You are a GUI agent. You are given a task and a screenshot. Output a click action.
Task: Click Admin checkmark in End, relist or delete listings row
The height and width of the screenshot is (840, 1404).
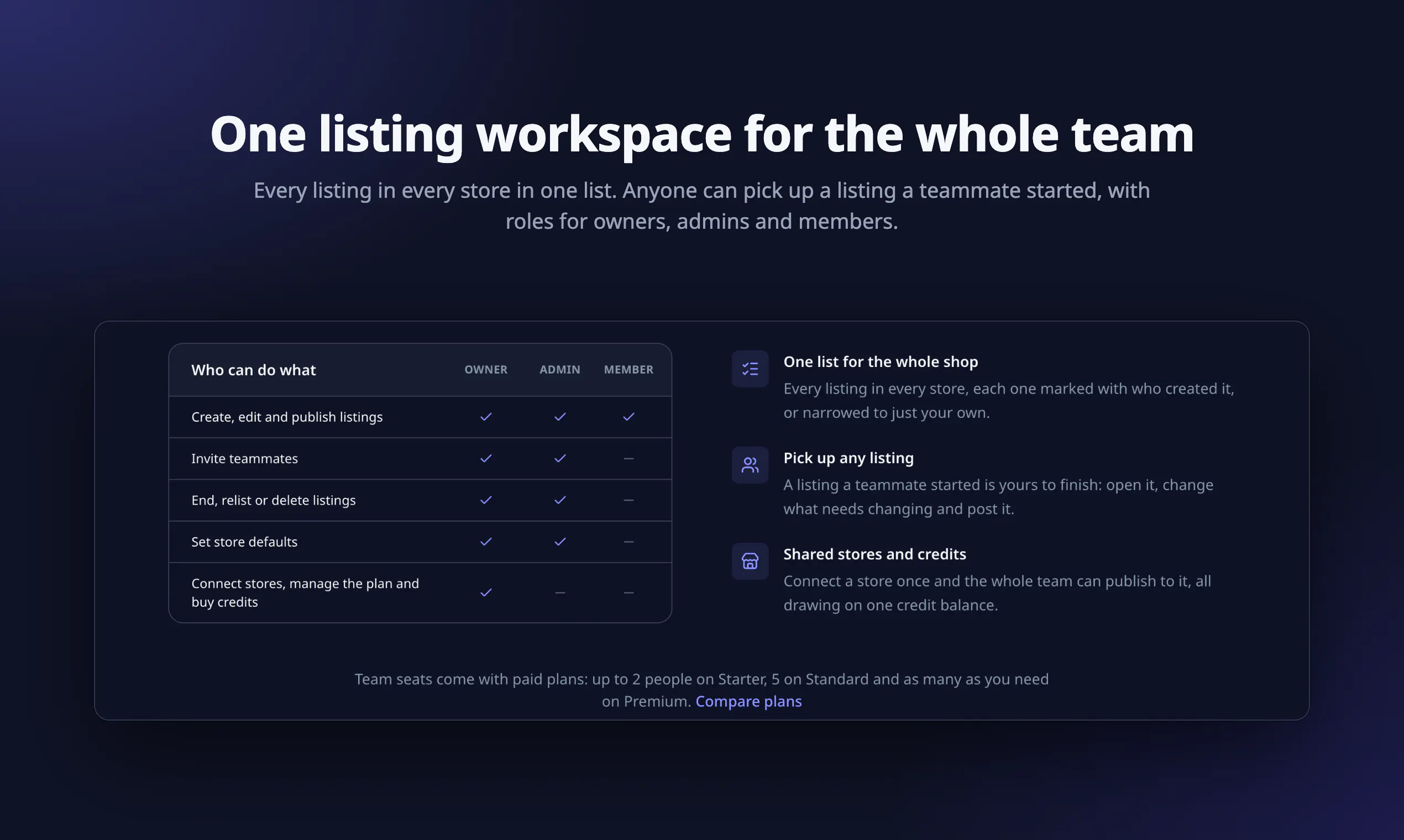tap(560, 500)
